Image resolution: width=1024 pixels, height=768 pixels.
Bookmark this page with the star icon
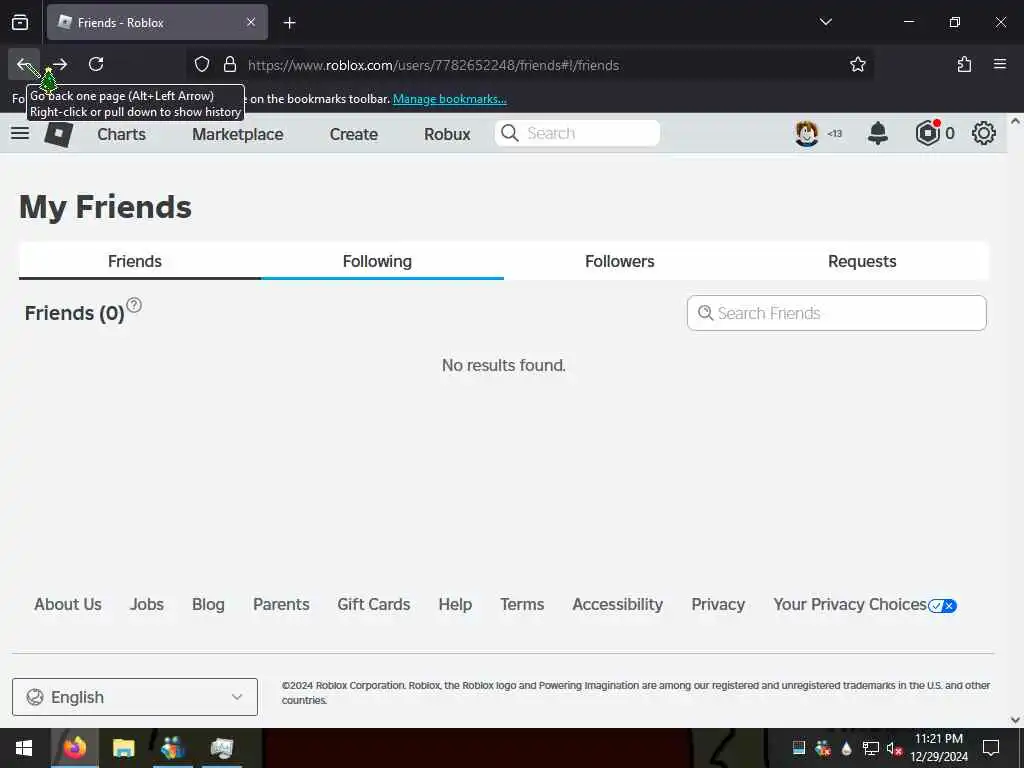tap(857, 65)
